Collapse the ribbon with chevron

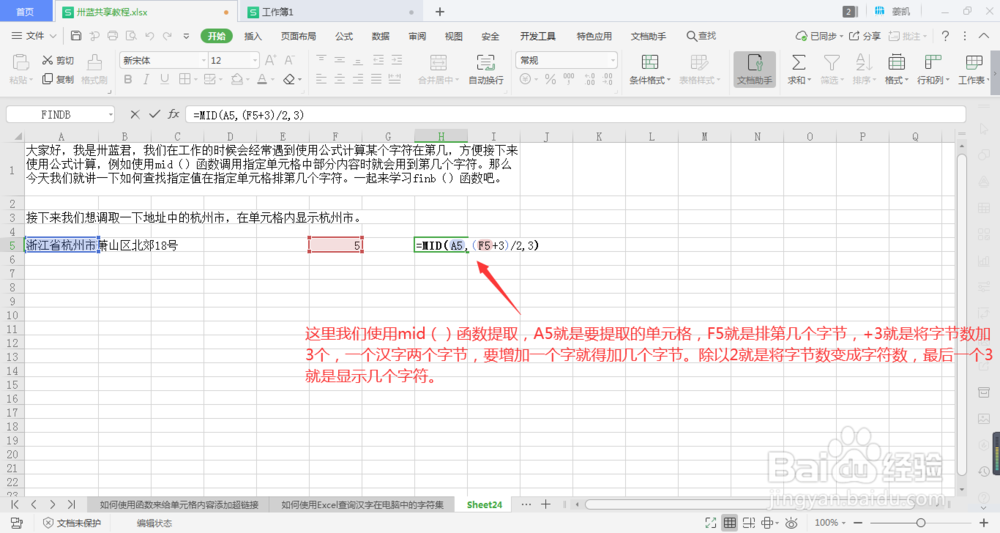point(985,36)
